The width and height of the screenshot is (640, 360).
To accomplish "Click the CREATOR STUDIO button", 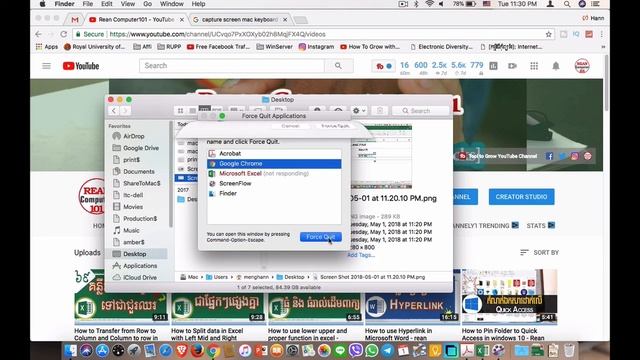I will click(x=521, y=197).
